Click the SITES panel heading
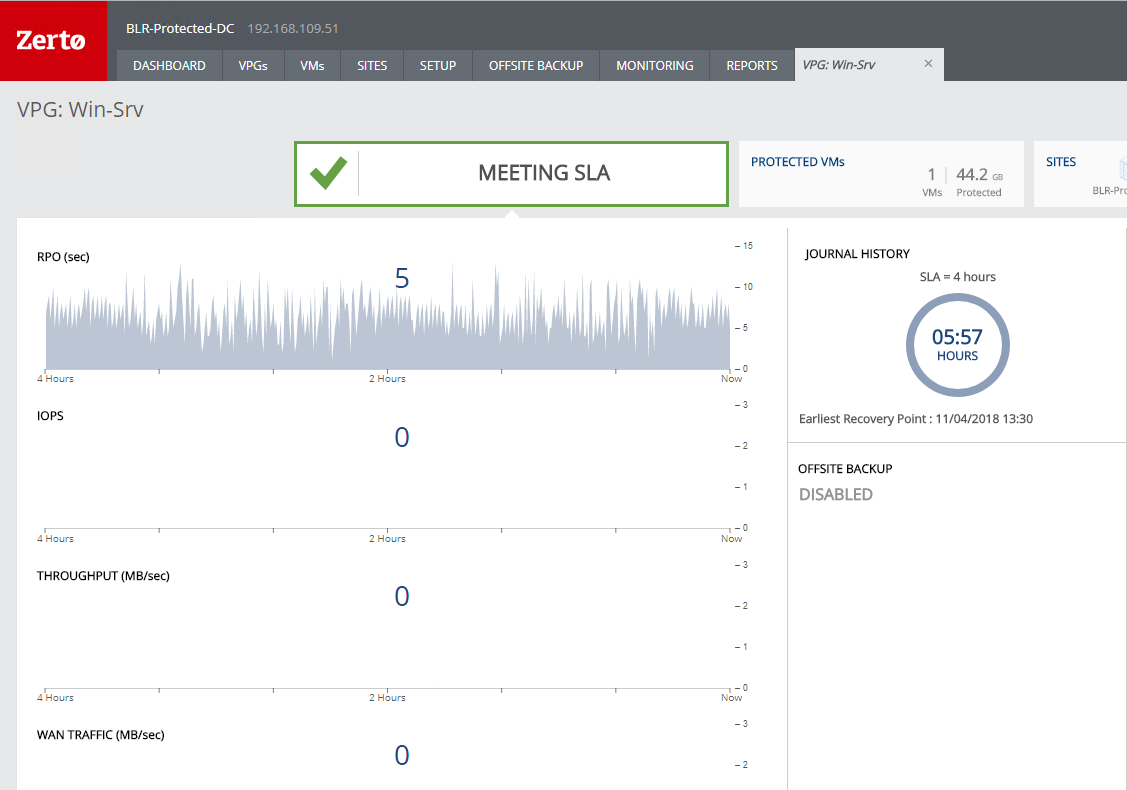 click(1061, 162)
